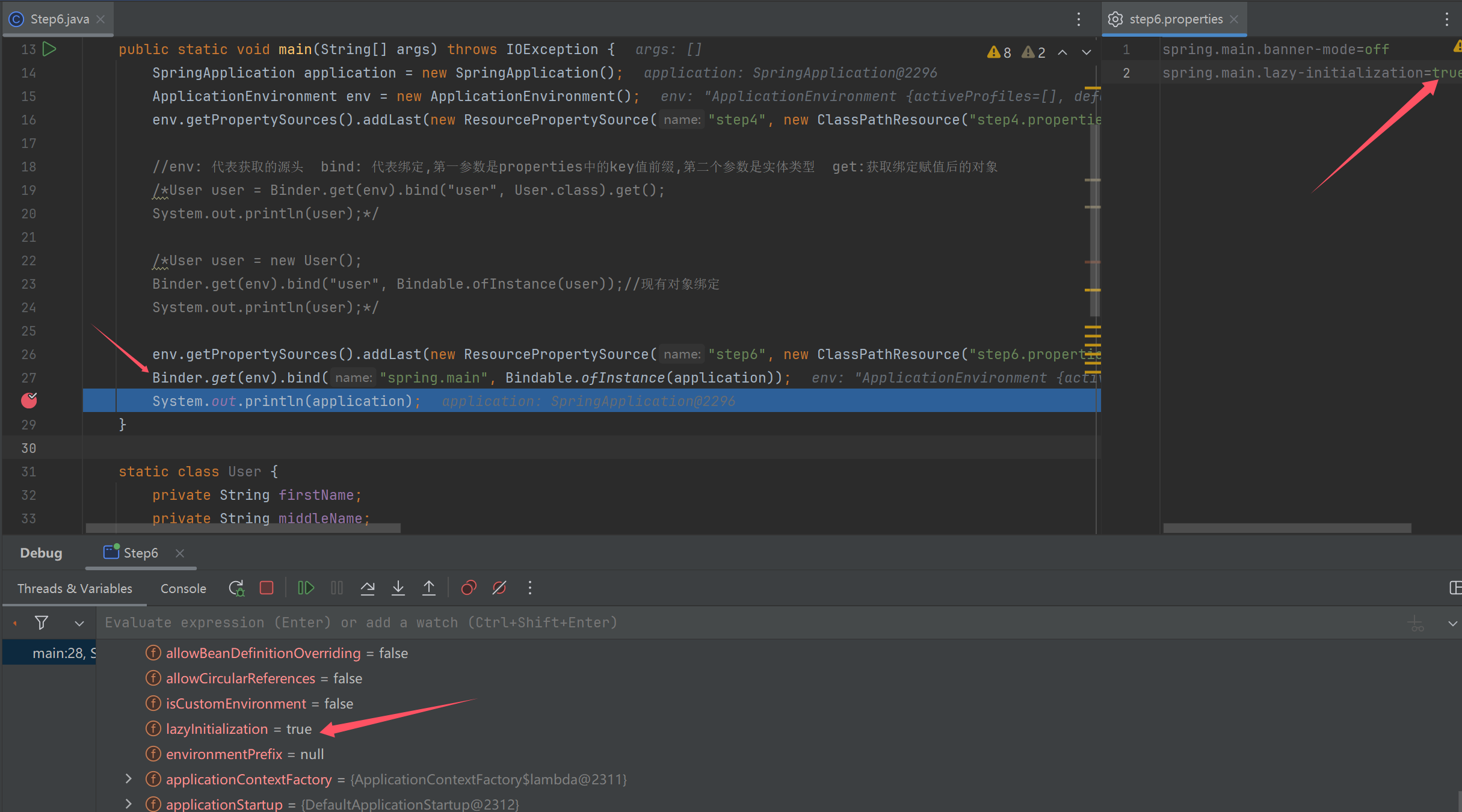
Task: Close the step6.properties tab
Action: point(1235,19)
